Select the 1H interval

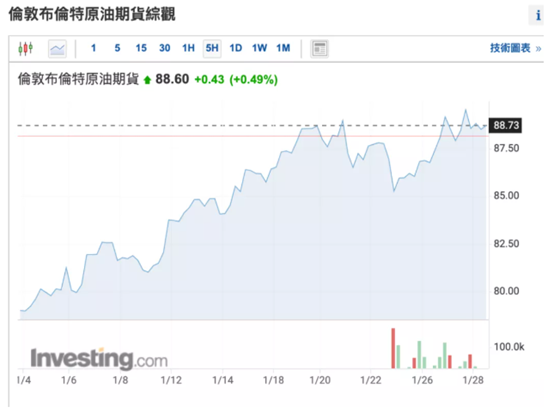(188, 48)
